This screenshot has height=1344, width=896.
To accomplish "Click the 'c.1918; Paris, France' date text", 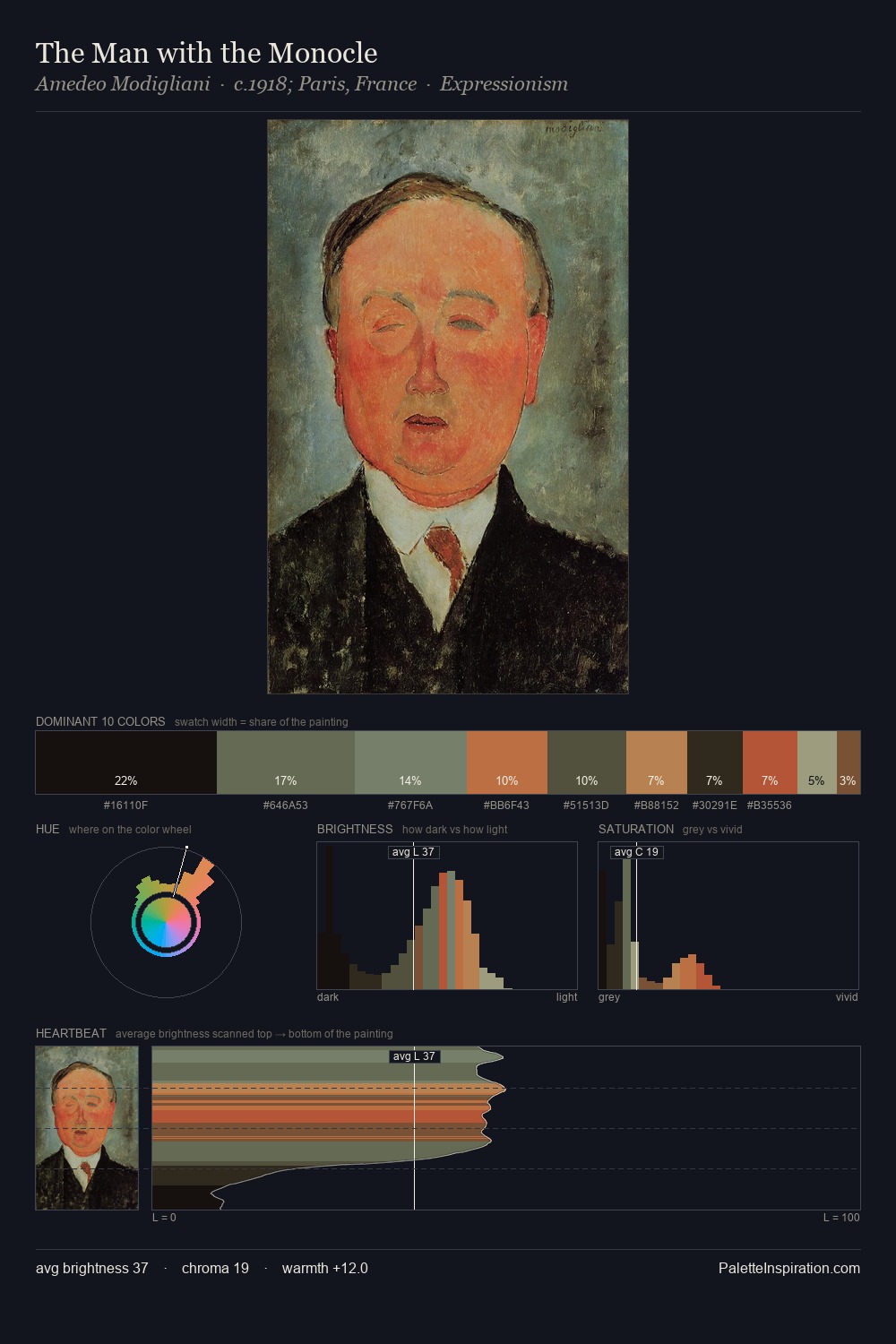I will (325, 84).
